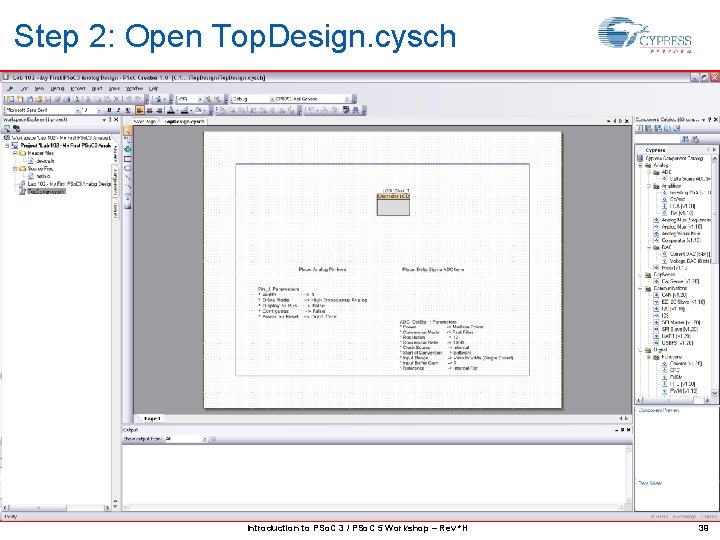Align text left in formatting toolbar

pos(140,110)
